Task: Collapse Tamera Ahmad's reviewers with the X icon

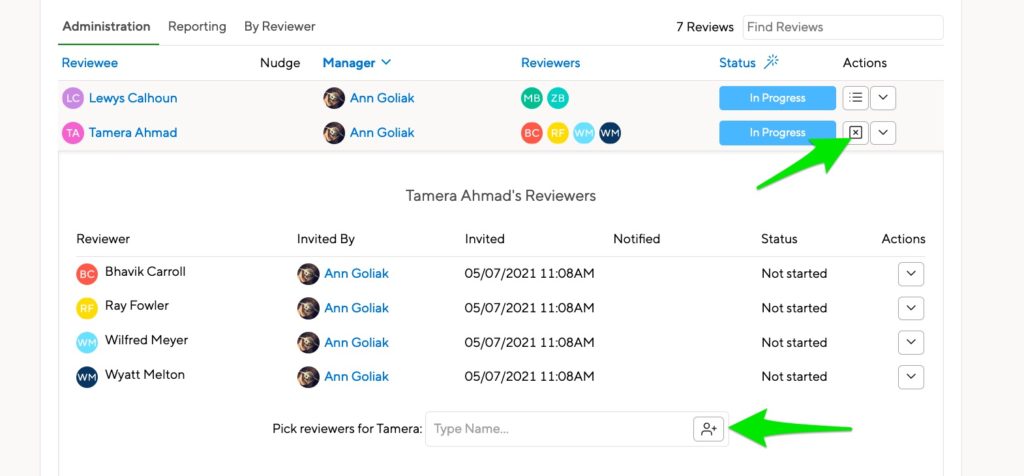Action: (x=856, y=133)
